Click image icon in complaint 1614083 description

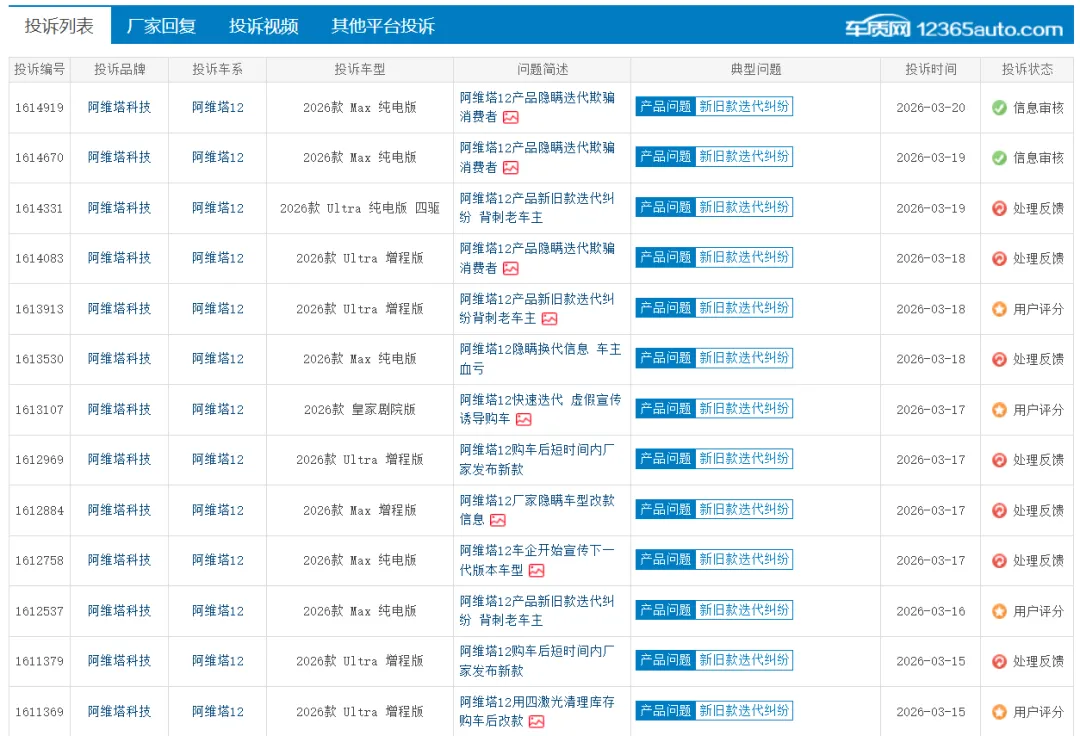(510, 269)
